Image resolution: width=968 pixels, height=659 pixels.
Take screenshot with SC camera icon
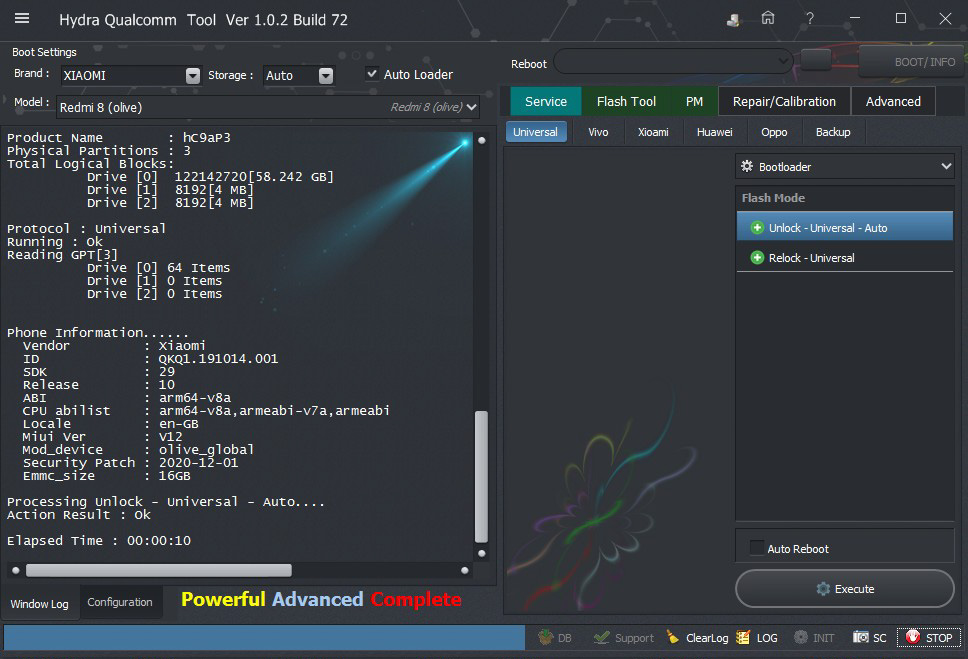click(861, 637)
